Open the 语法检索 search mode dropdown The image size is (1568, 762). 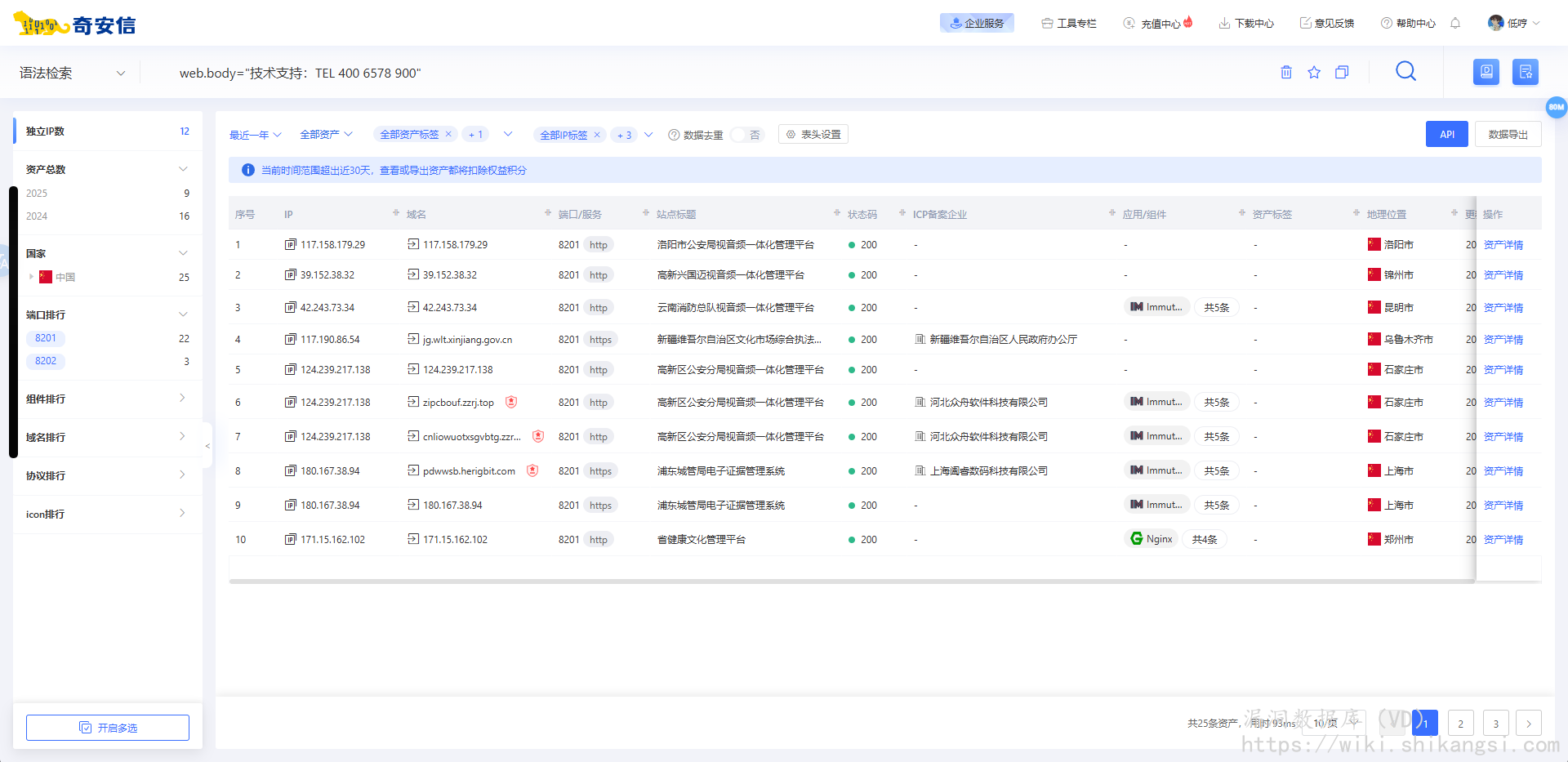pos(73,73)
